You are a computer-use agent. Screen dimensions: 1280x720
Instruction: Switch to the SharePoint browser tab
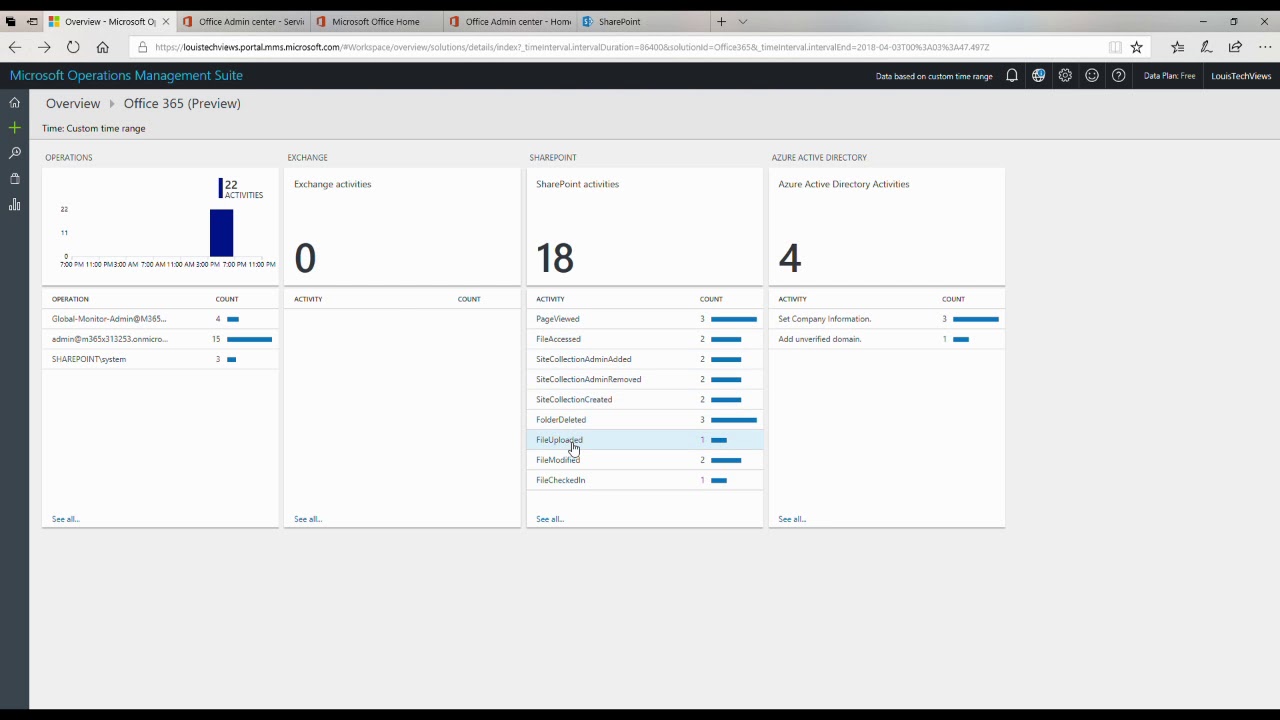coord(643,21)
